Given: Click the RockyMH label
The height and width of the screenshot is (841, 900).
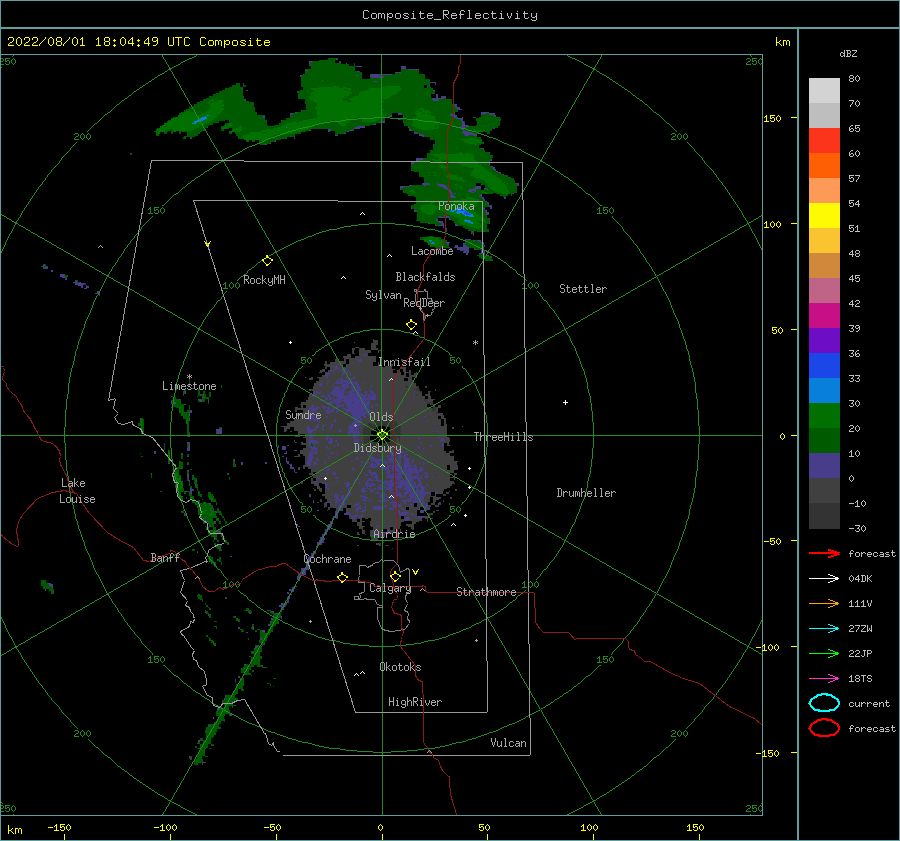Looking at the screenshot, I should (x=264, y=280).
